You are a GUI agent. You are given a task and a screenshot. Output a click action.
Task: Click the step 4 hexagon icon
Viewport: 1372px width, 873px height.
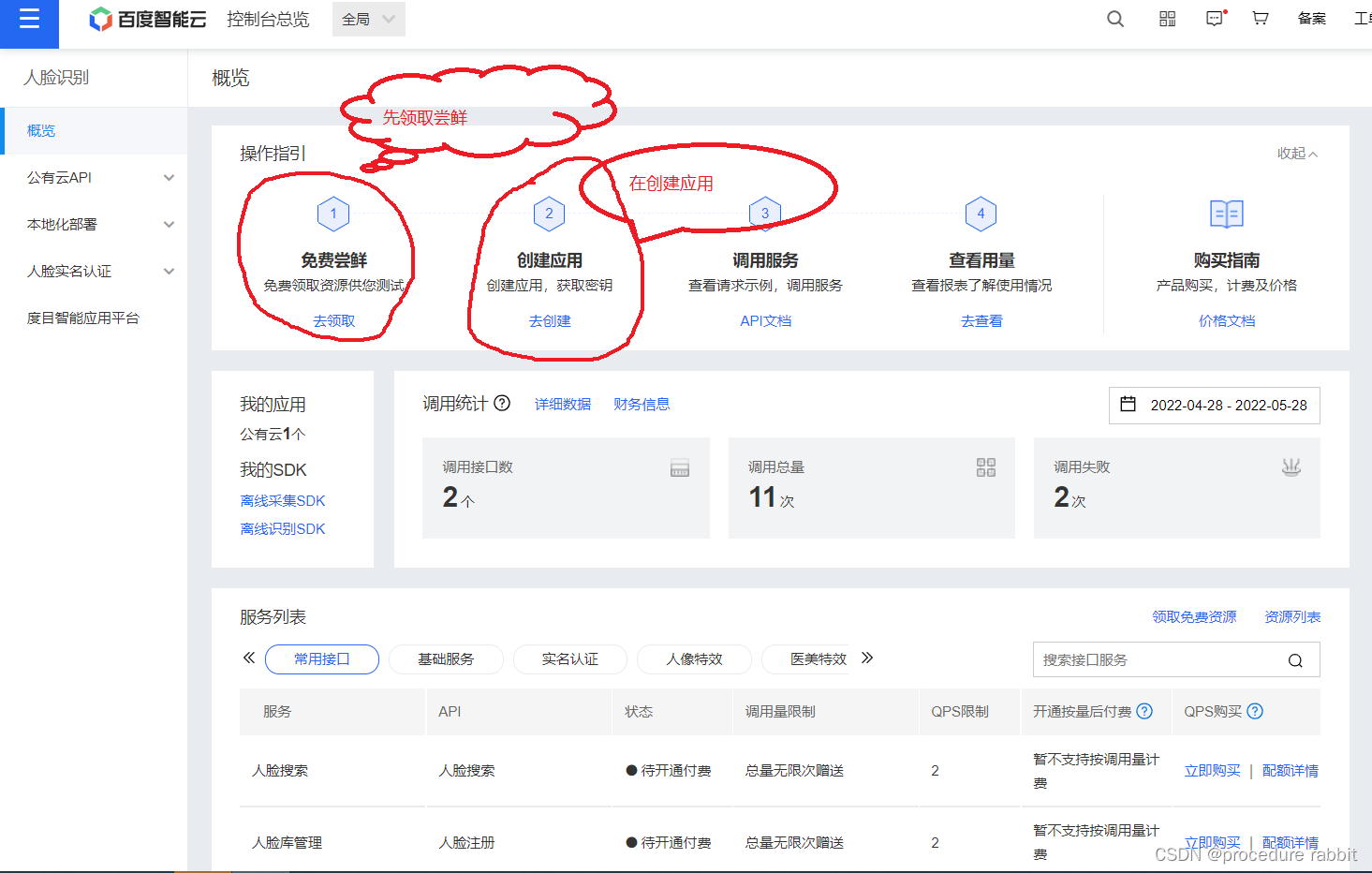981,214
